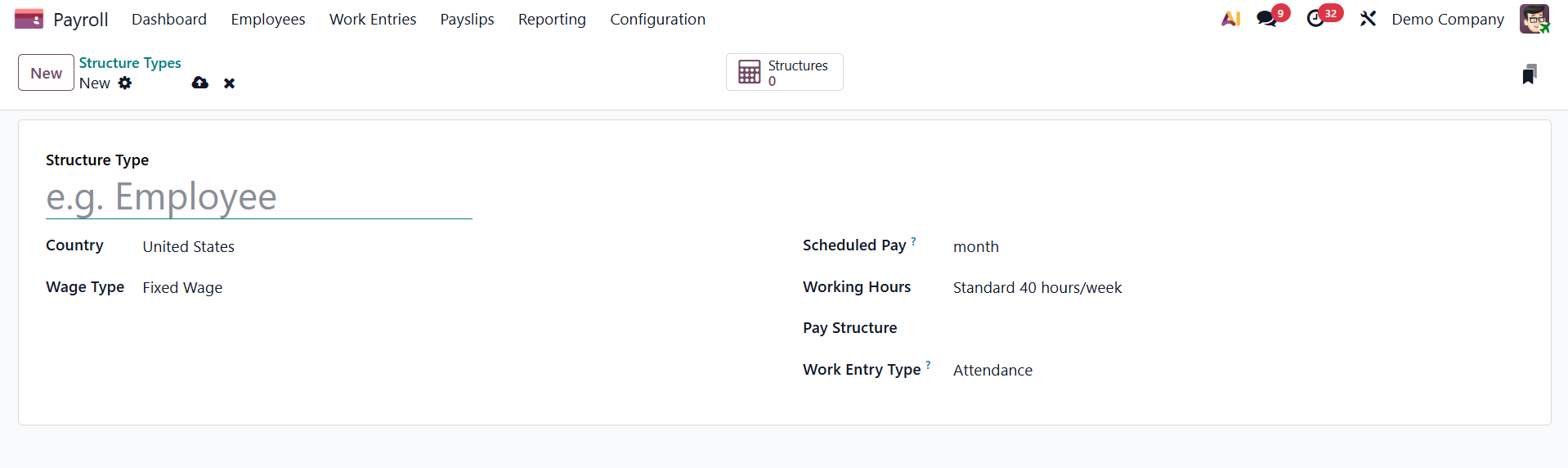
Task: Click the Structure Type name input field
Action: (258, 197)
